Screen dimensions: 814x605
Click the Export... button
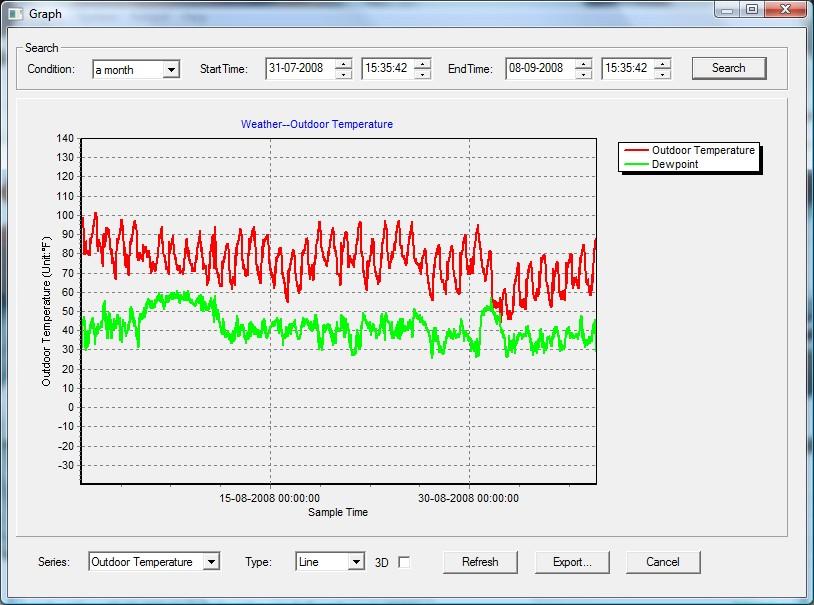point(572,562)
